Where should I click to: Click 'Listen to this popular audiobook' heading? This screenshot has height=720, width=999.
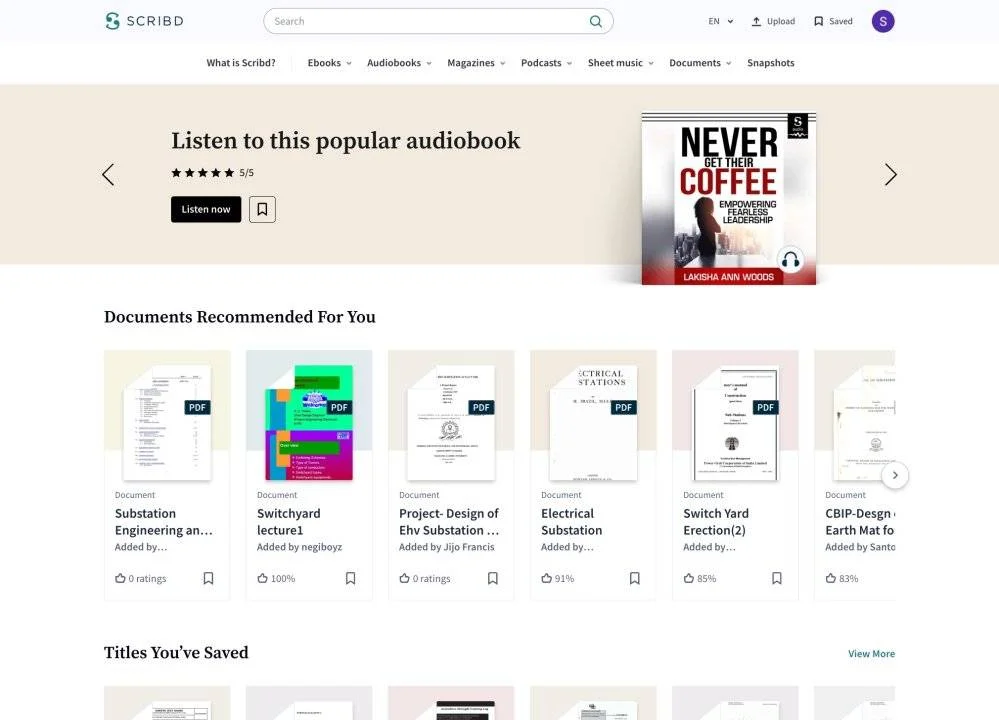coord(345,141)
